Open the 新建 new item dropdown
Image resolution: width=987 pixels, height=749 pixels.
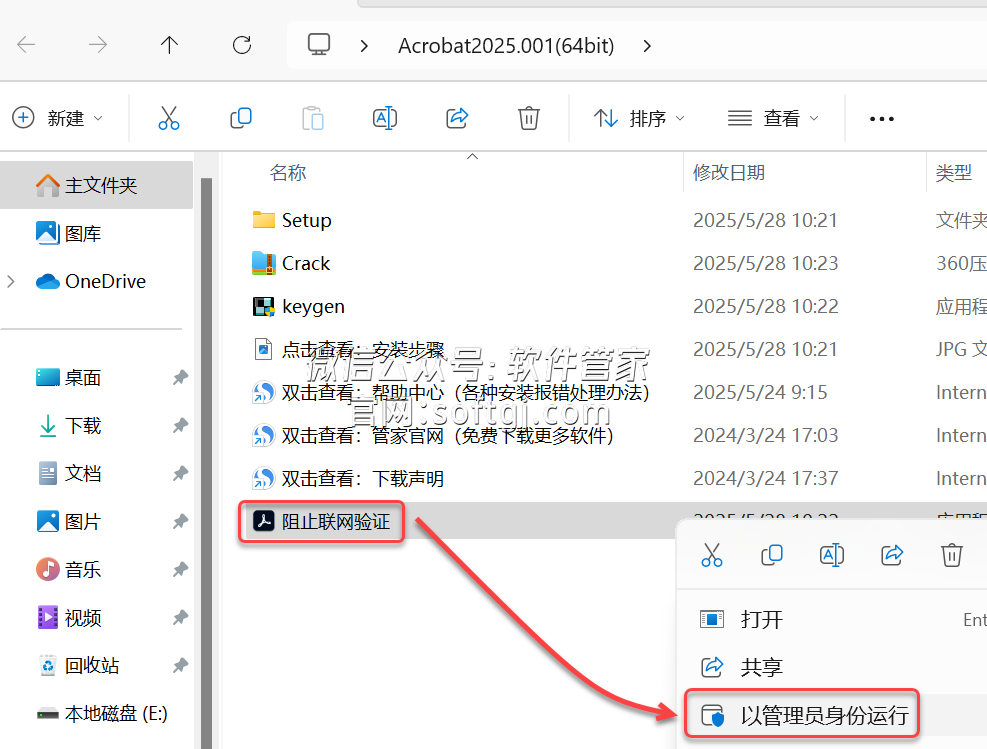click(58, 118)
